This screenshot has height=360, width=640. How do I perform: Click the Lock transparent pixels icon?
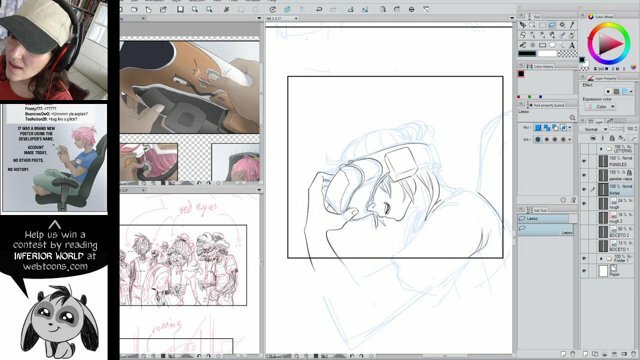pos(621,139)
